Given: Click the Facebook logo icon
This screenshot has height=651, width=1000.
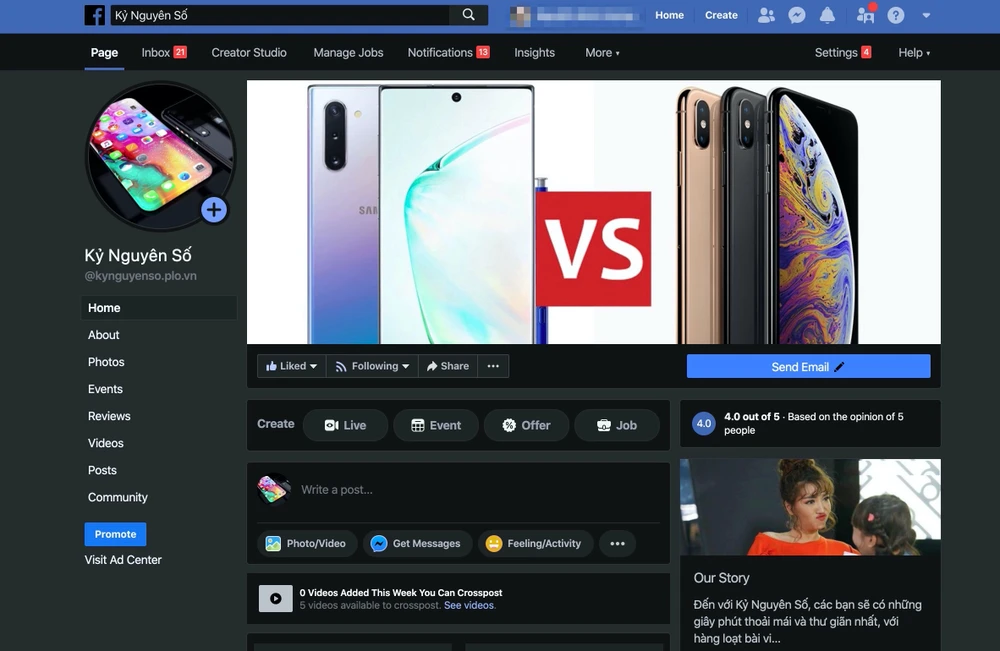Looking at the screenshot, I should pyautogui.click(x=95, y=15).
